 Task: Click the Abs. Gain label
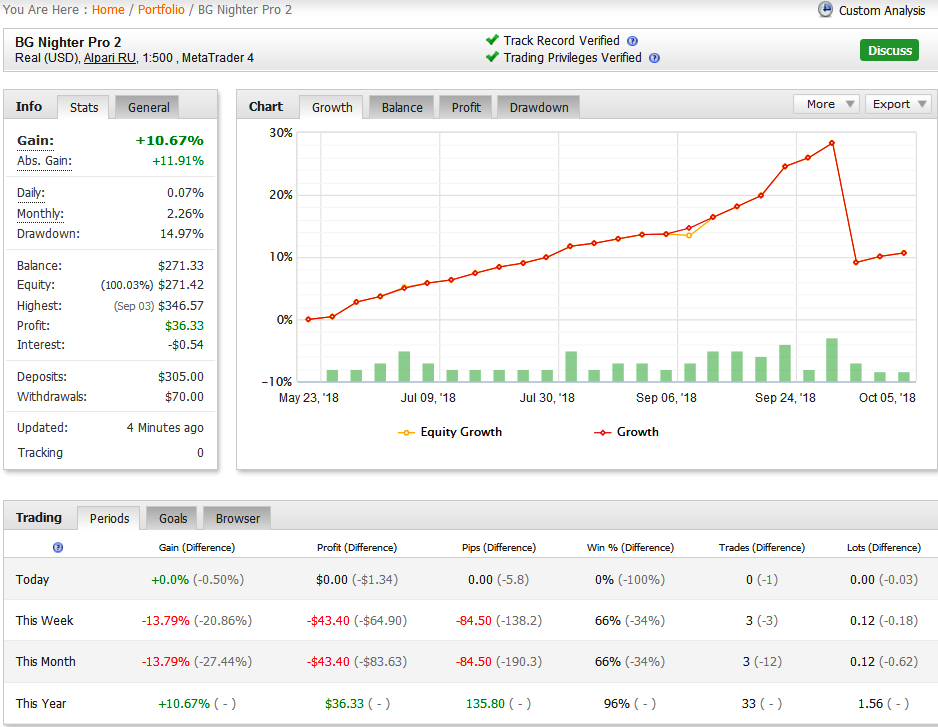click(44, 161)
